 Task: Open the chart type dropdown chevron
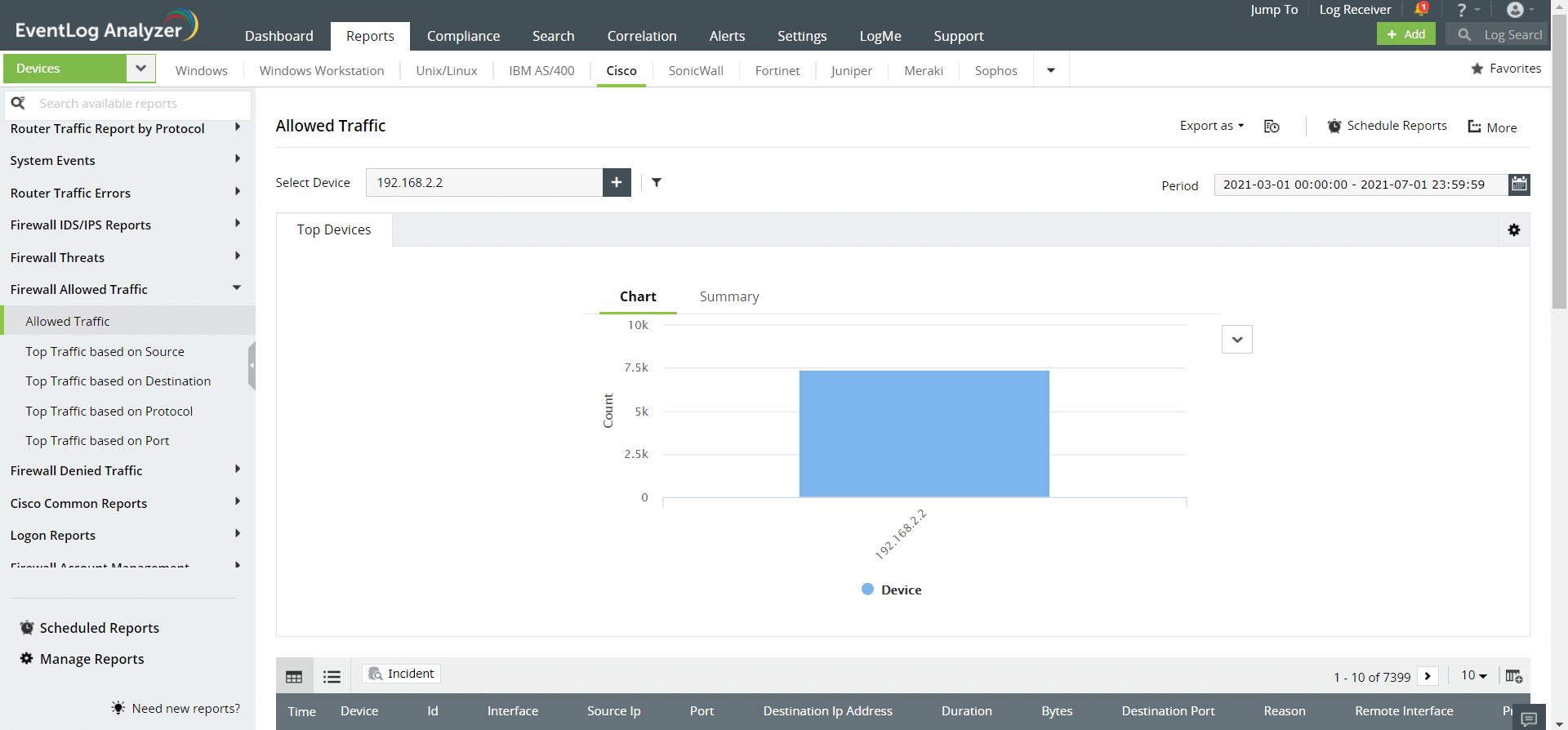pos(1237,340)
